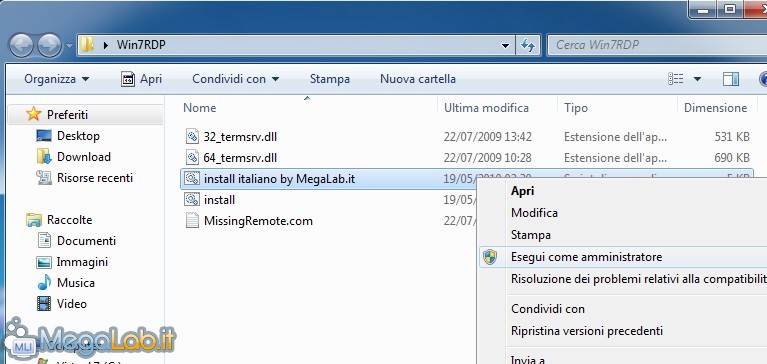This screenshot has width=767, height=364.
Task: Choose Esegui come amministratore
Action: pos(587,257)
